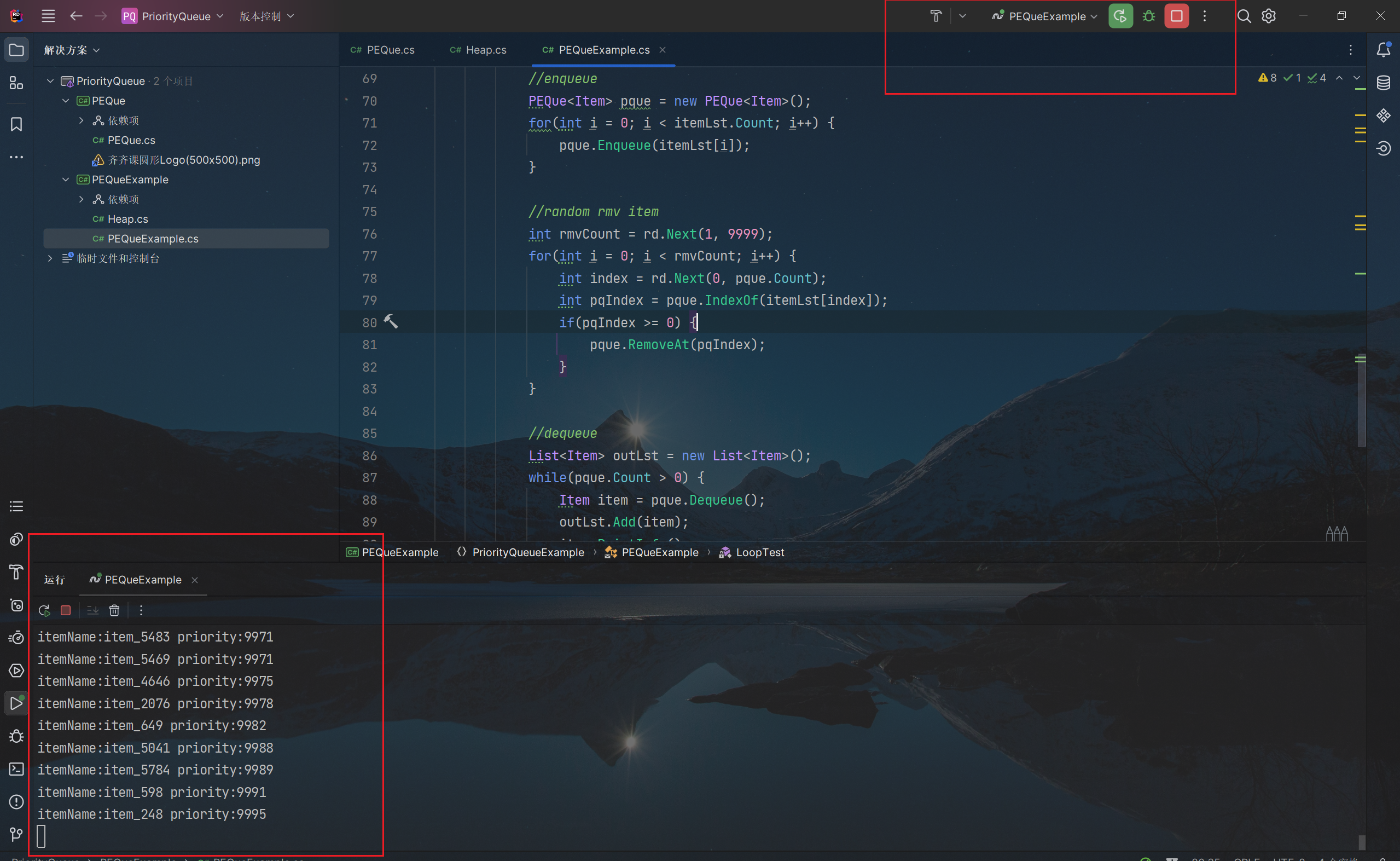Viewport: 1400px width, 861px height.
Task: Open IDE settings gear
Action: click(1269, 16)
